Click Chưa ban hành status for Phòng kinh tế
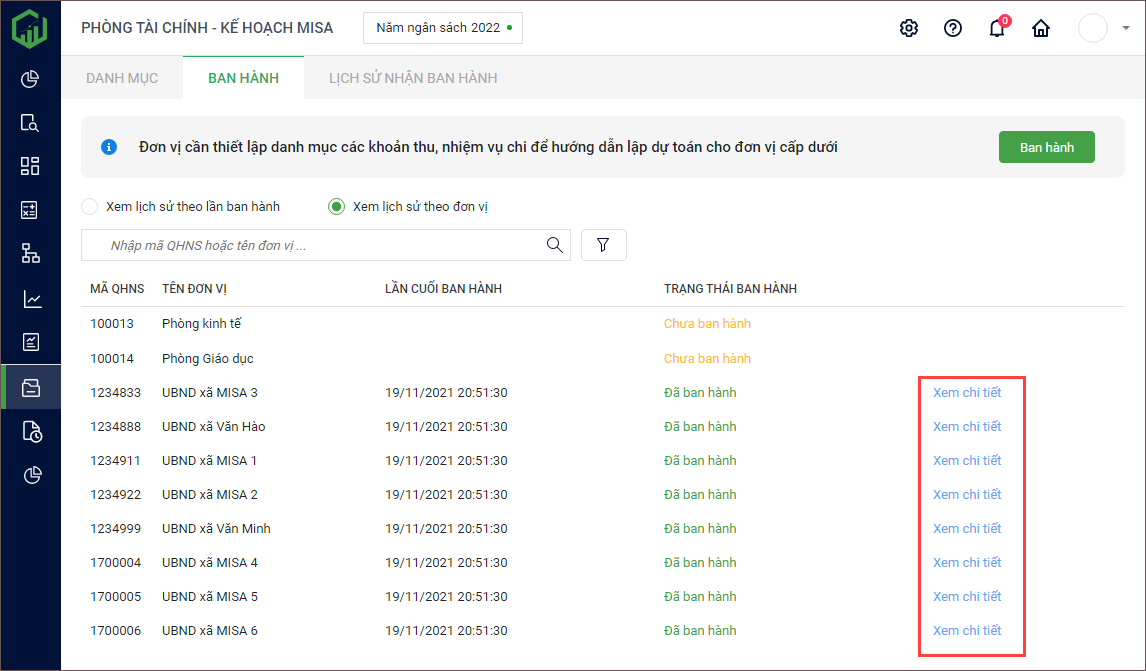 tap(707, 323)
